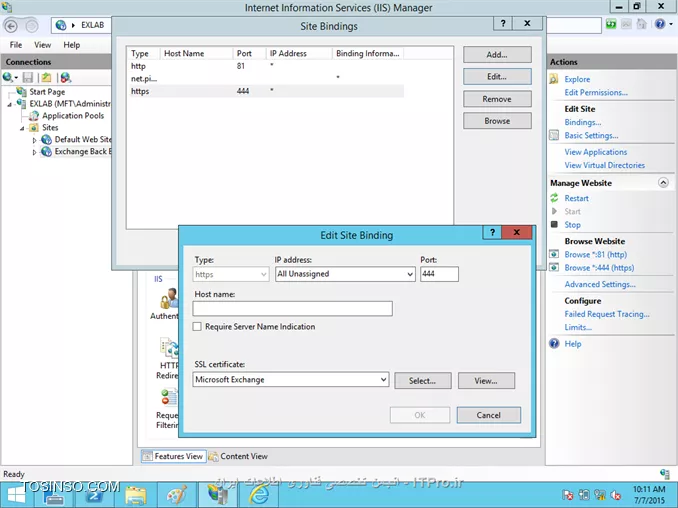Viewport: 678px width, 508px height.
Task: Open Internet Explorer from taskbar
Action: (259, 495)
